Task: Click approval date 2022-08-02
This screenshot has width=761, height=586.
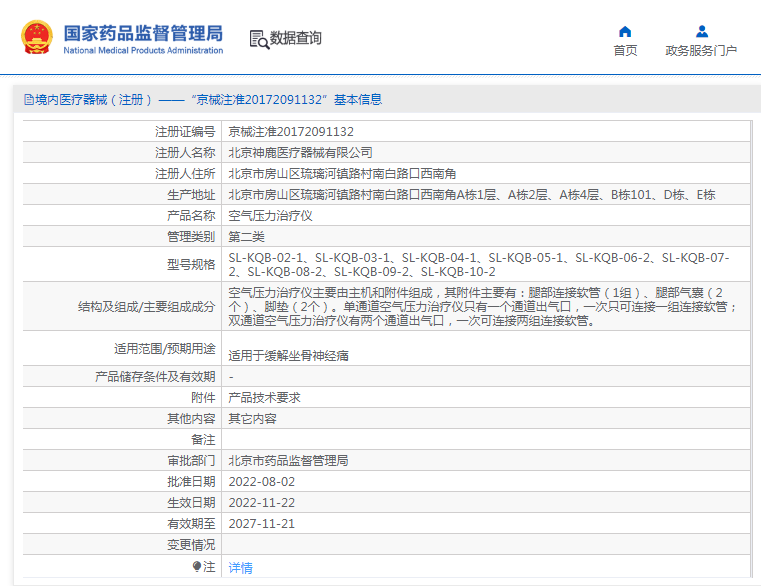Action: [262, 482]
